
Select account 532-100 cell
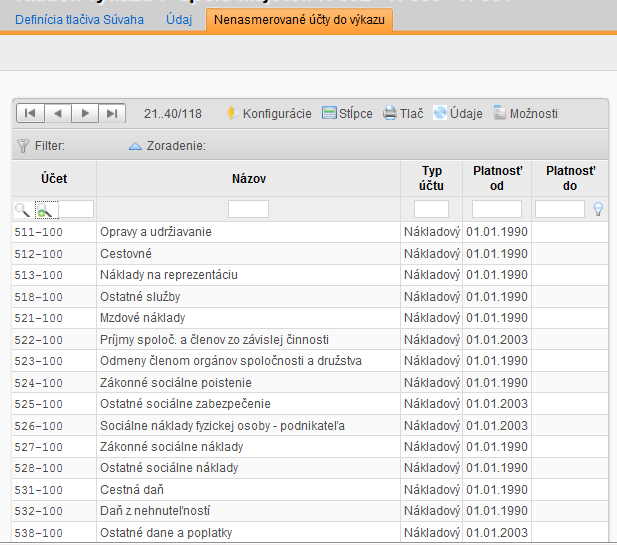tap(54, 511)
